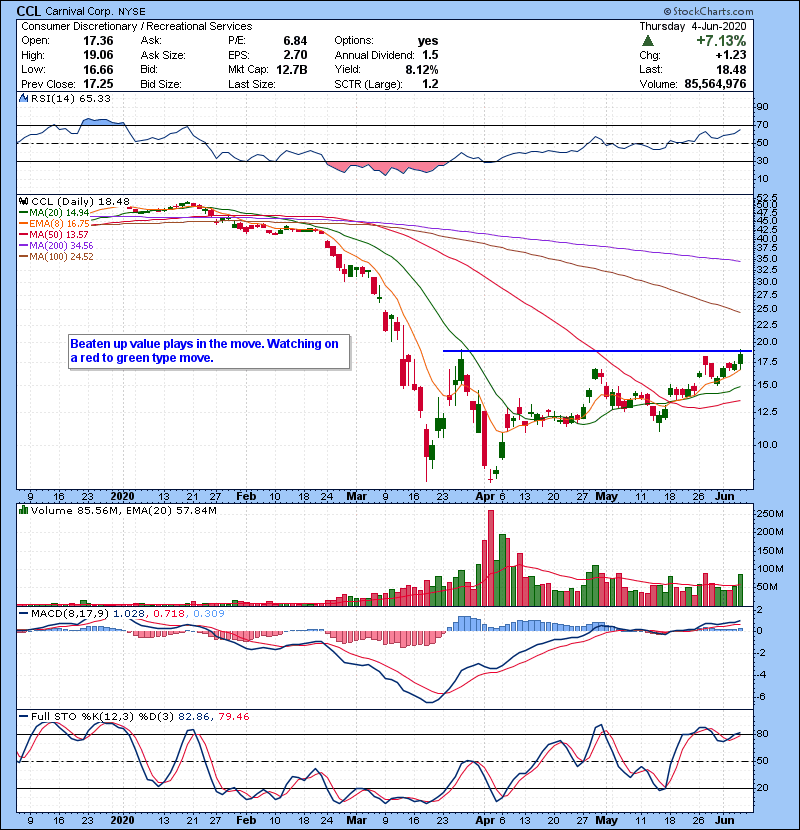
Task: Click the SCTR (Large) value 1.2
Action: point(430,84)
